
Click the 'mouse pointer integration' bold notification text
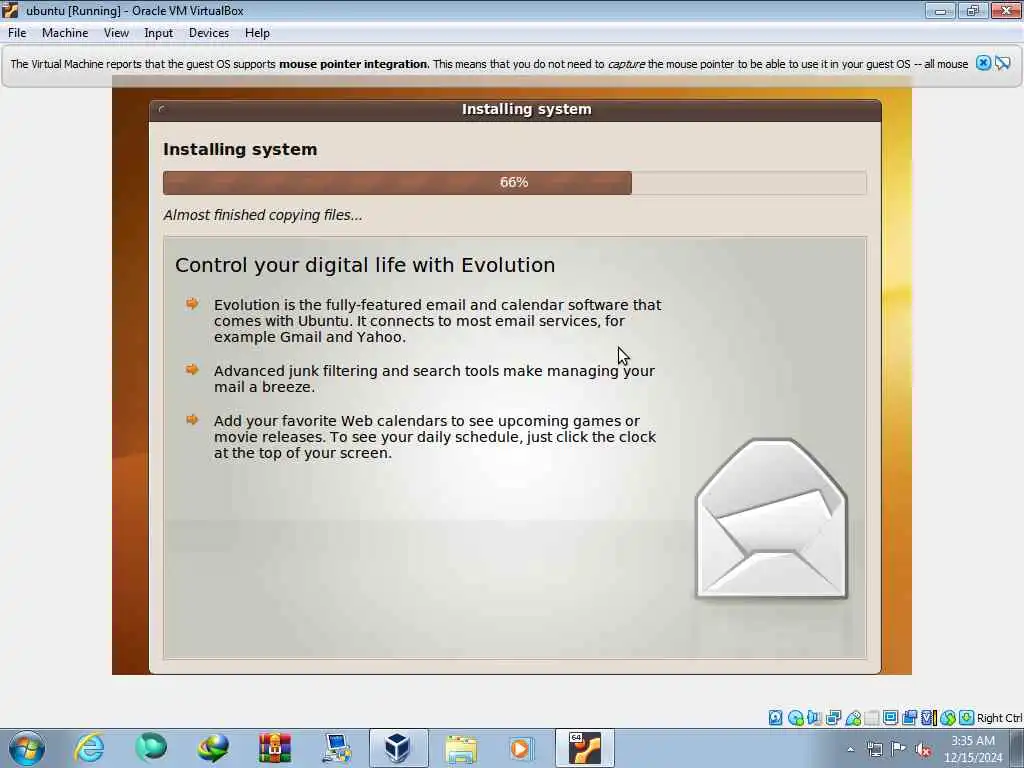coord(354,64)
